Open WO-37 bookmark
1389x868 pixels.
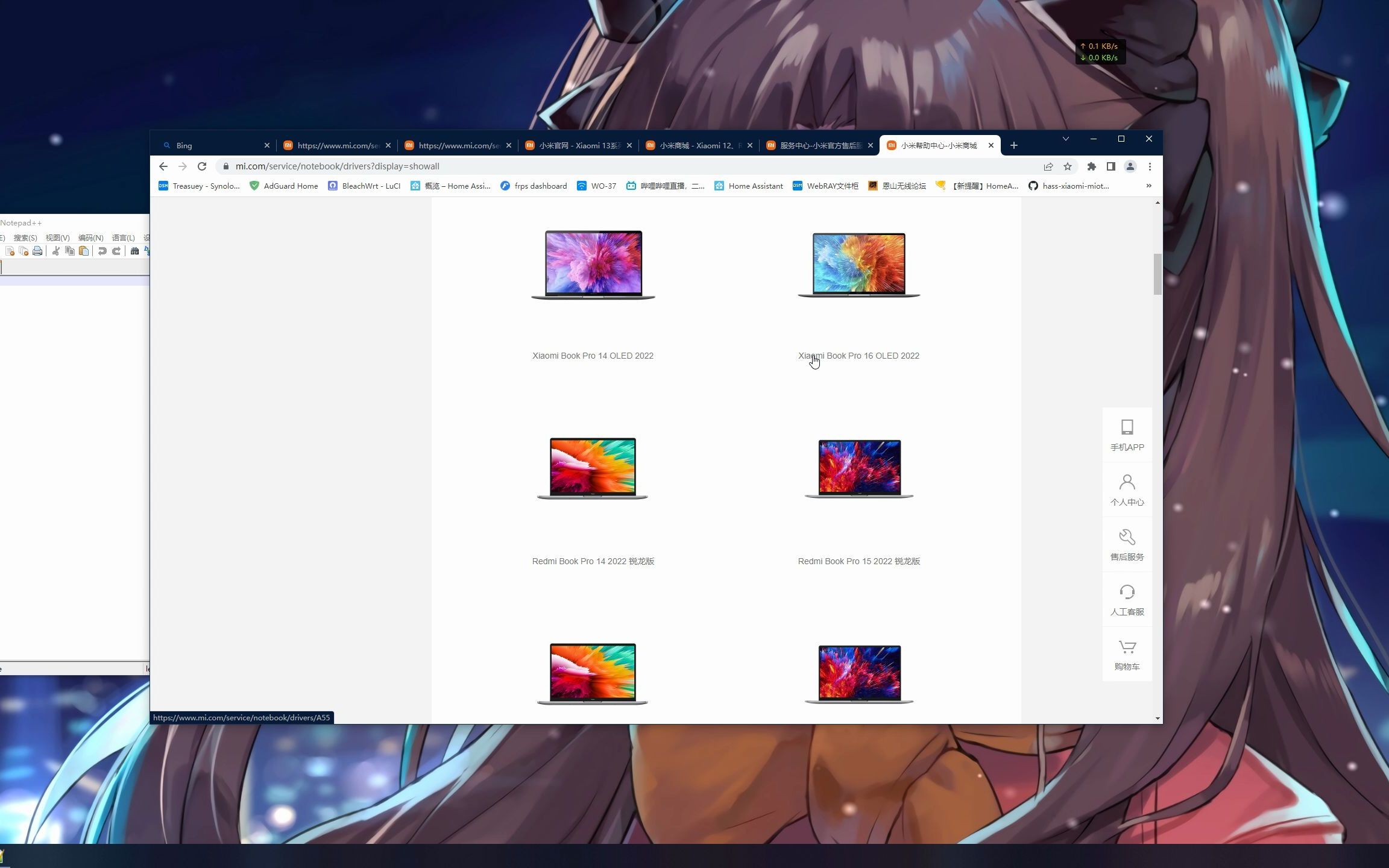tap(596, 186)
